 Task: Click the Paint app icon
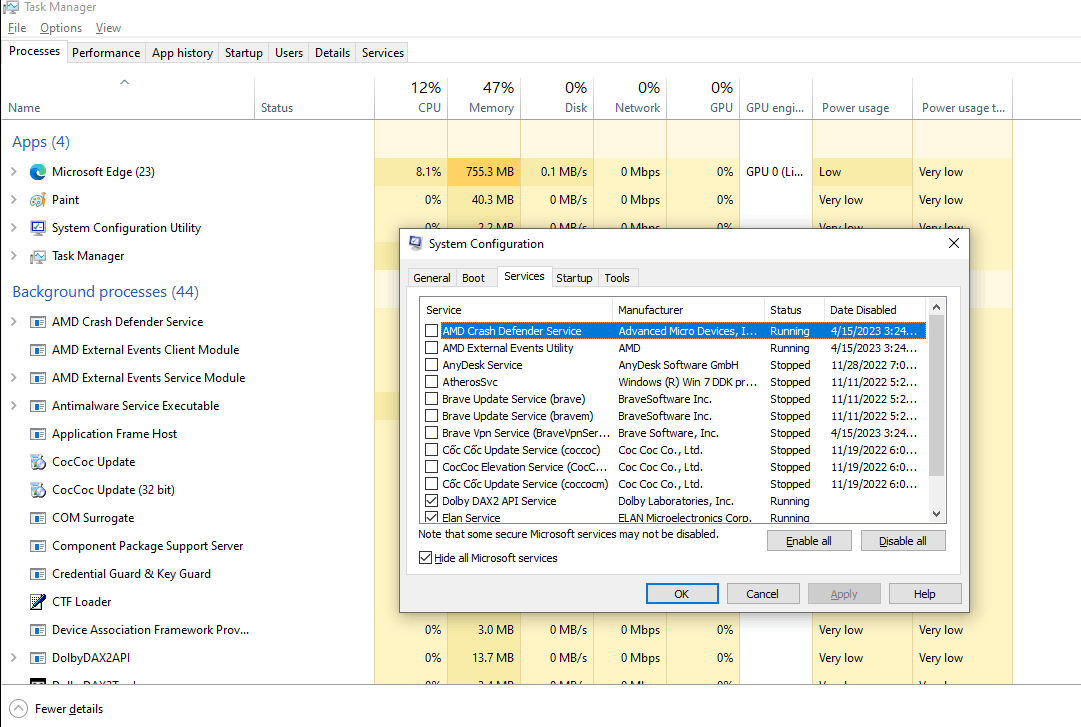click(x=38, y=200)
